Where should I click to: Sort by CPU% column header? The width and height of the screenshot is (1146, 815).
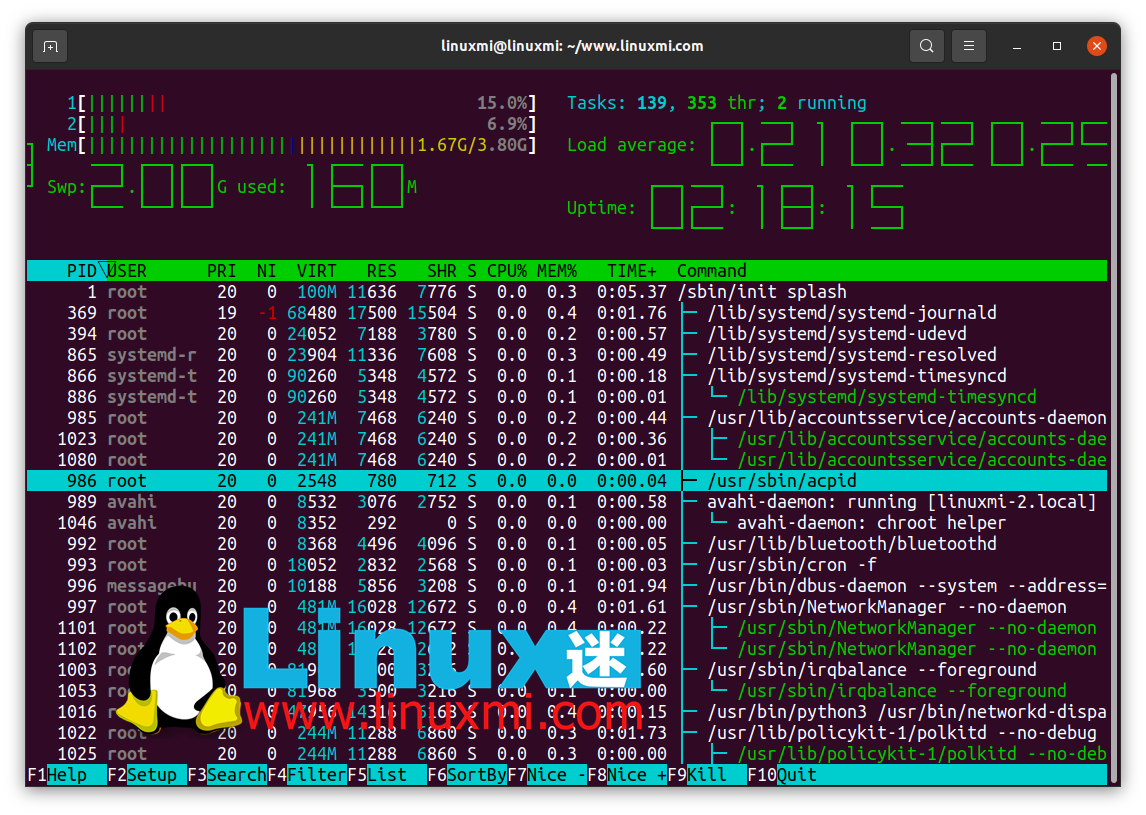(506, 271)
